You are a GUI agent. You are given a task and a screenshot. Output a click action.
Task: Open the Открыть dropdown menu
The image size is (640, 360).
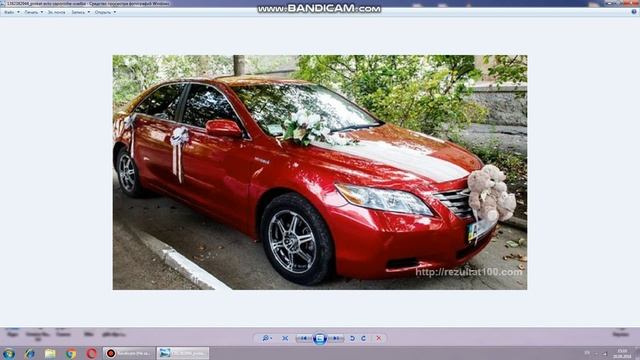105,12
